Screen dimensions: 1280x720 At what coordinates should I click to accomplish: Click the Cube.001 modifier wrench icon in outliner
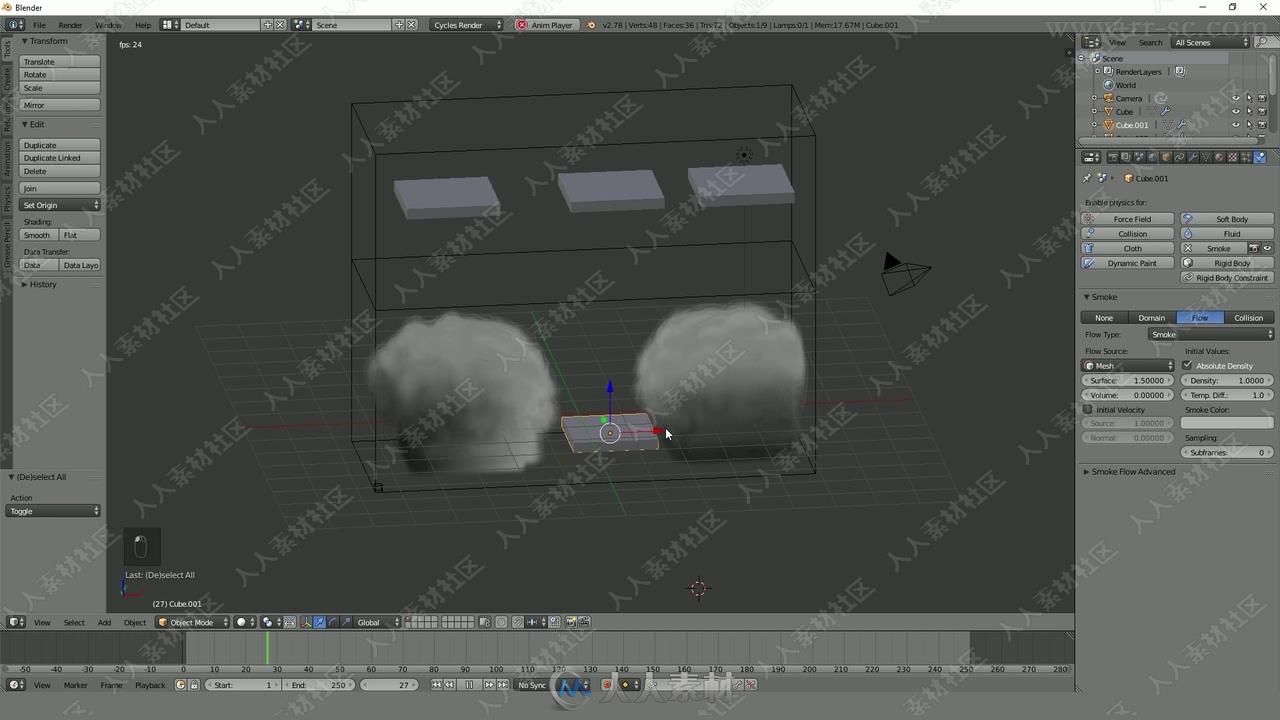[x=1183, y=125]
